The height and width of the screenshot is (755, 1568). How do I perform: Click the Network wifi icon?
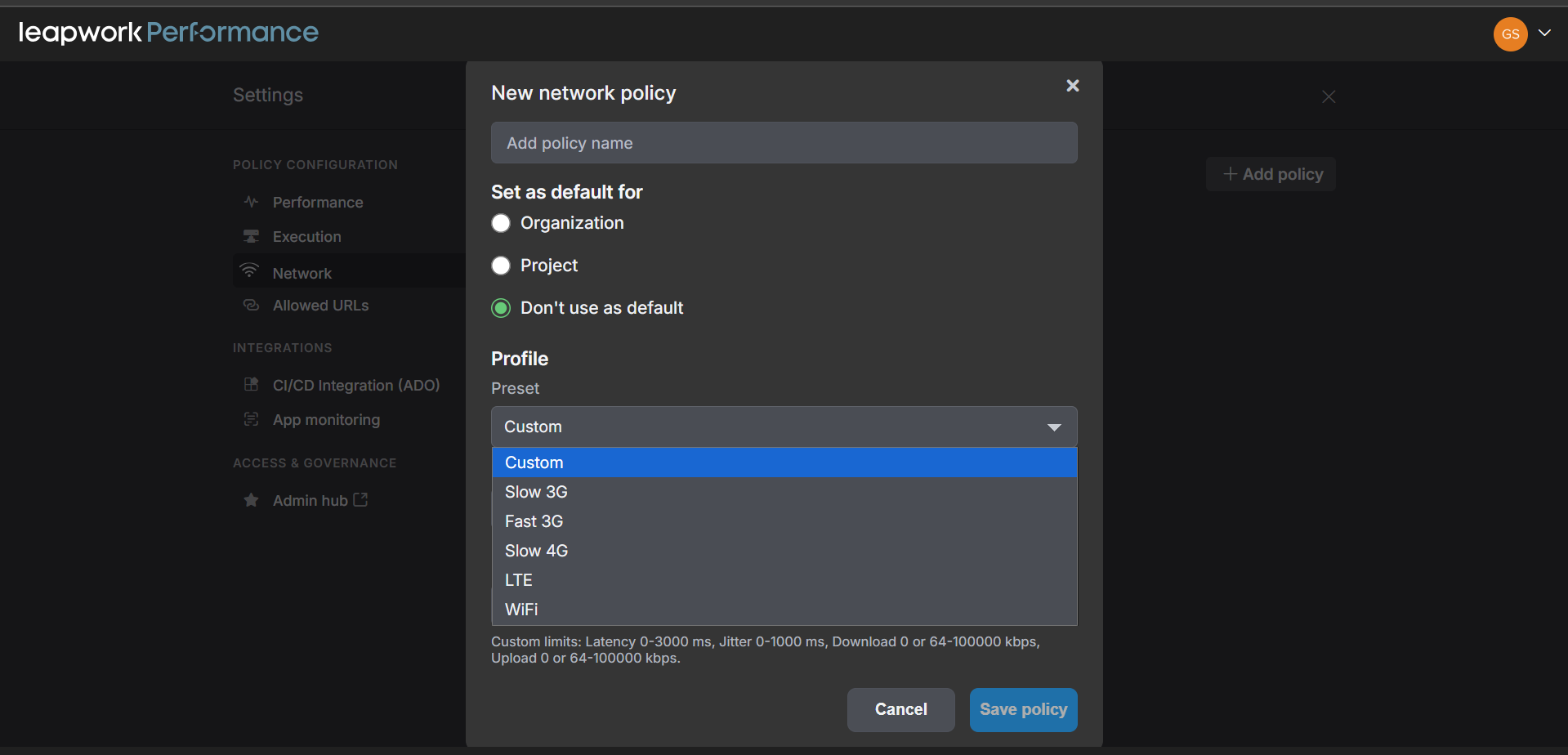[x=249, y=270]
